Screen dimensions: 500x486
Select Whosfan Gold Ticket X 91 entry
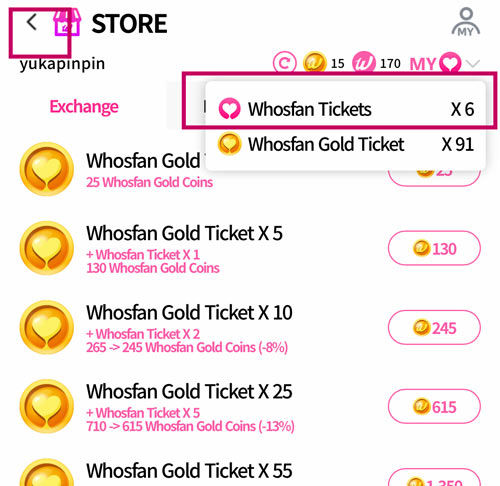[346, 144]
